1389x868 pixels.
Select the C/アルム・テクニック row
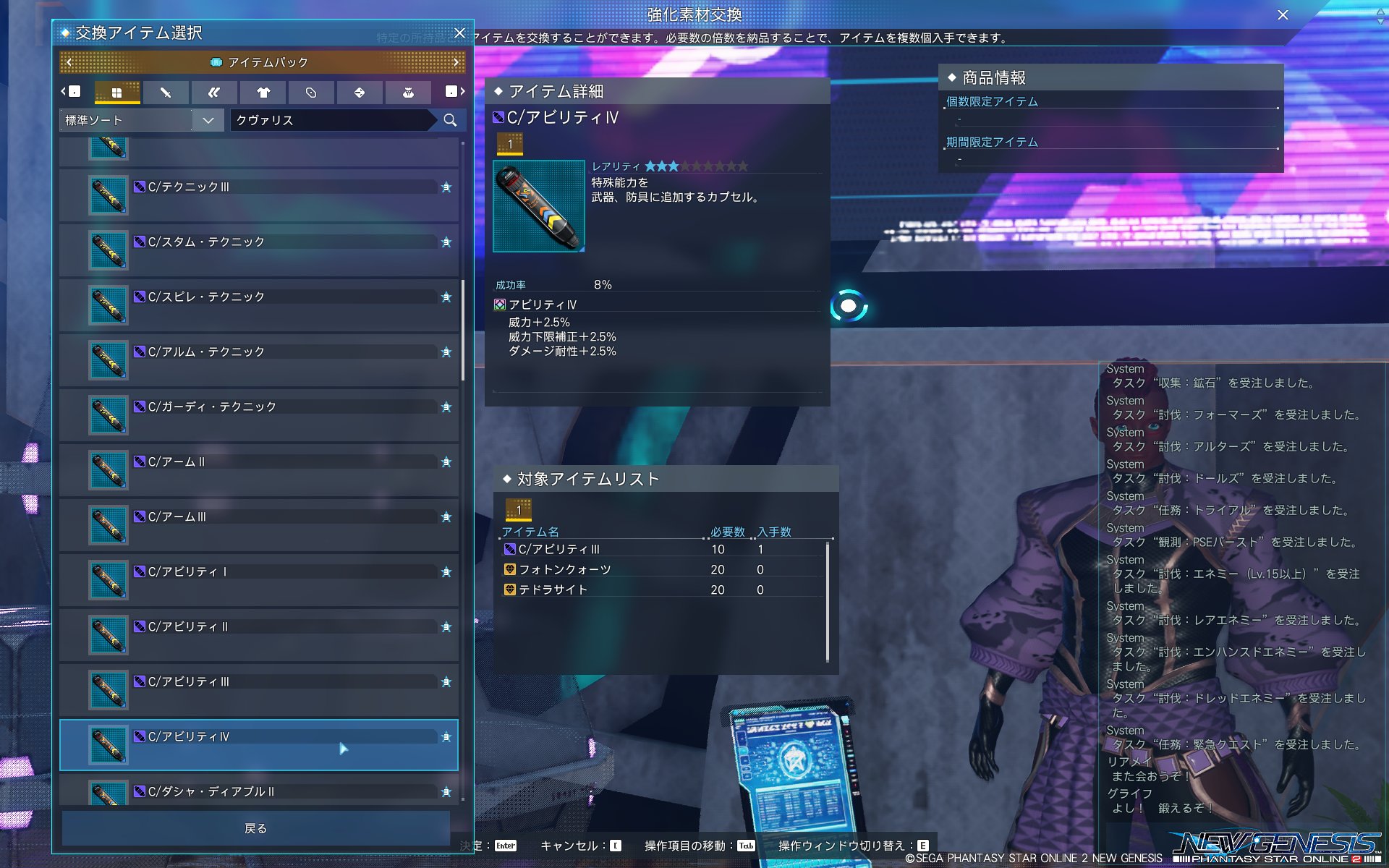pos(259,360)
